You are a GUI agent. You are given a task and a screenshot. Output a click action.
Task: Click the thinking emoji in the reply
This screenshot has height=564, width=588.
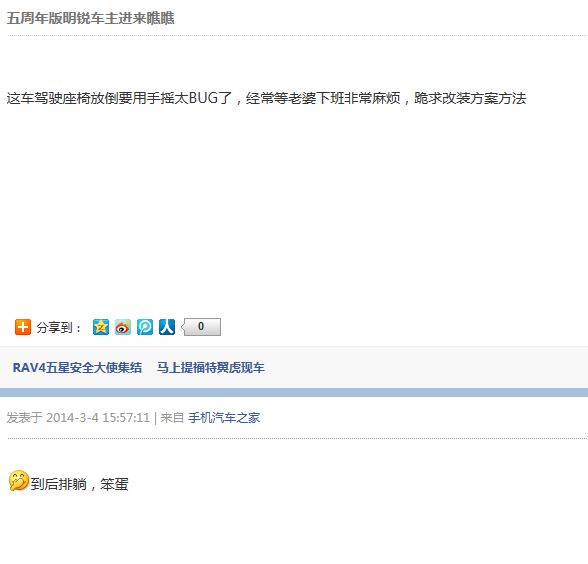19,481
